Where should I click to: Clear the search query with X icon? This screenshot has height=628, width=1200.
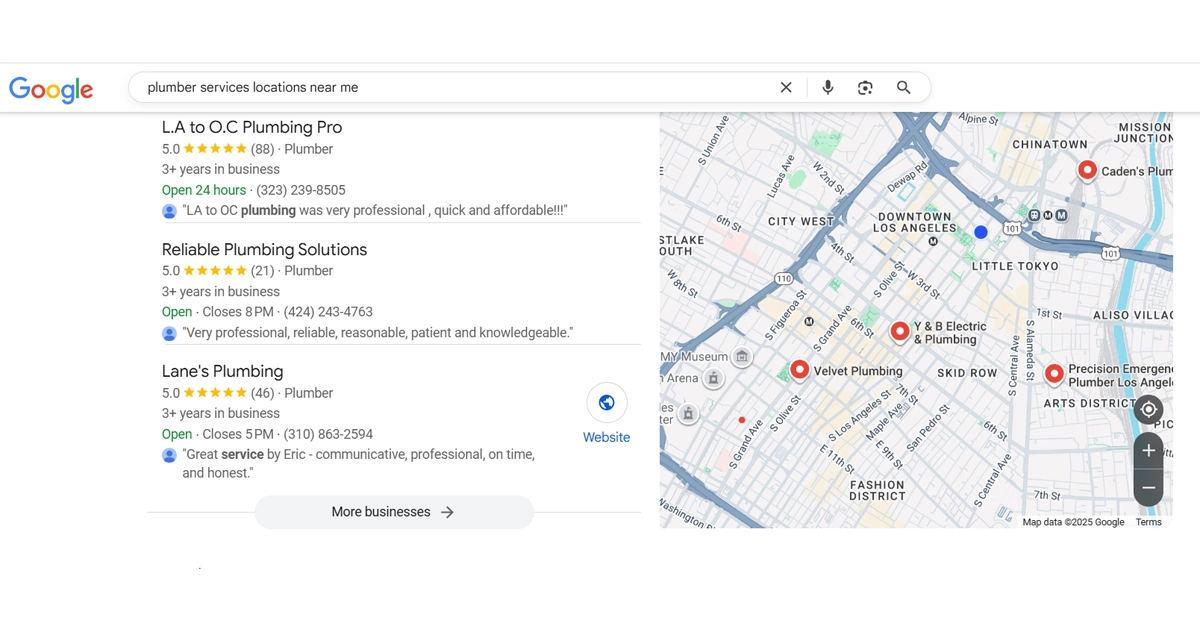786,88
